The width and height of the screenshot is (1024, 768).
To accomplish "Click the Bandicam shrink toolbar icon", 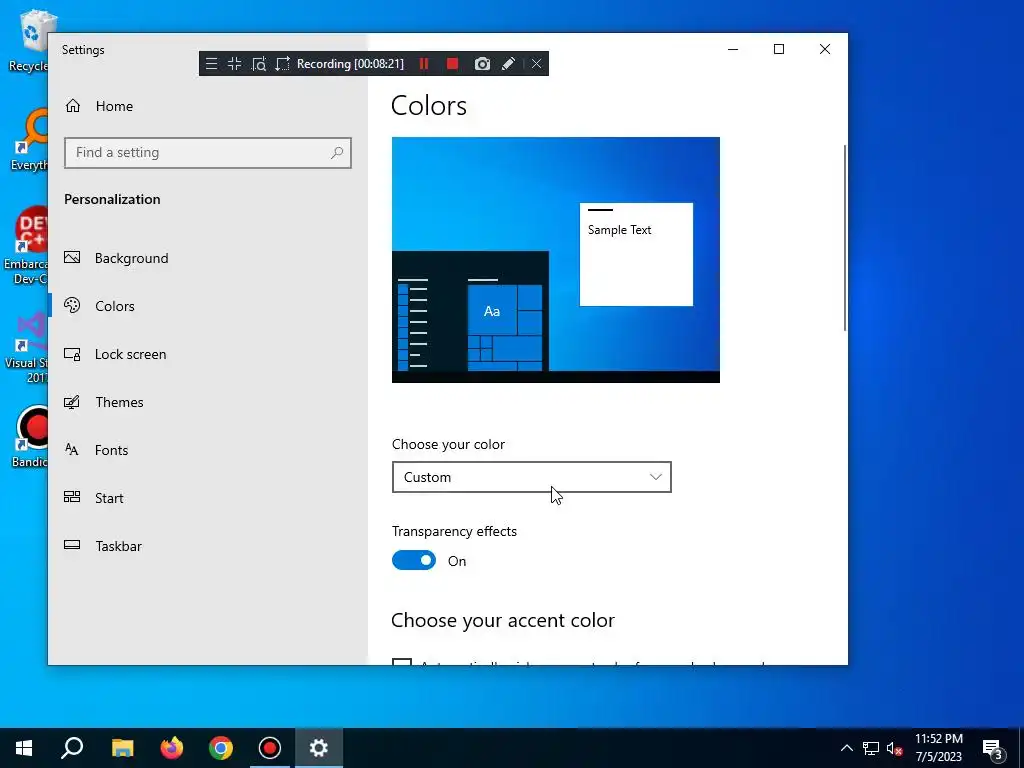I will 234,64.
